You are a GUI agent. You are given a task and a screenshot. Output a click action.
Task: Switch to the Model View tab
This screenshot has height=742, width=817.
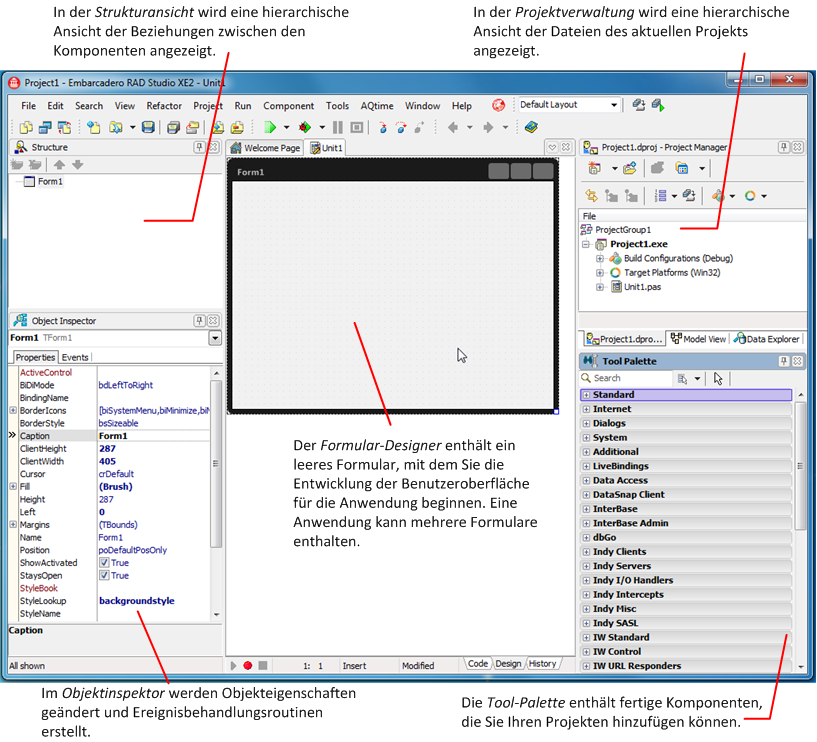[698, 339]
